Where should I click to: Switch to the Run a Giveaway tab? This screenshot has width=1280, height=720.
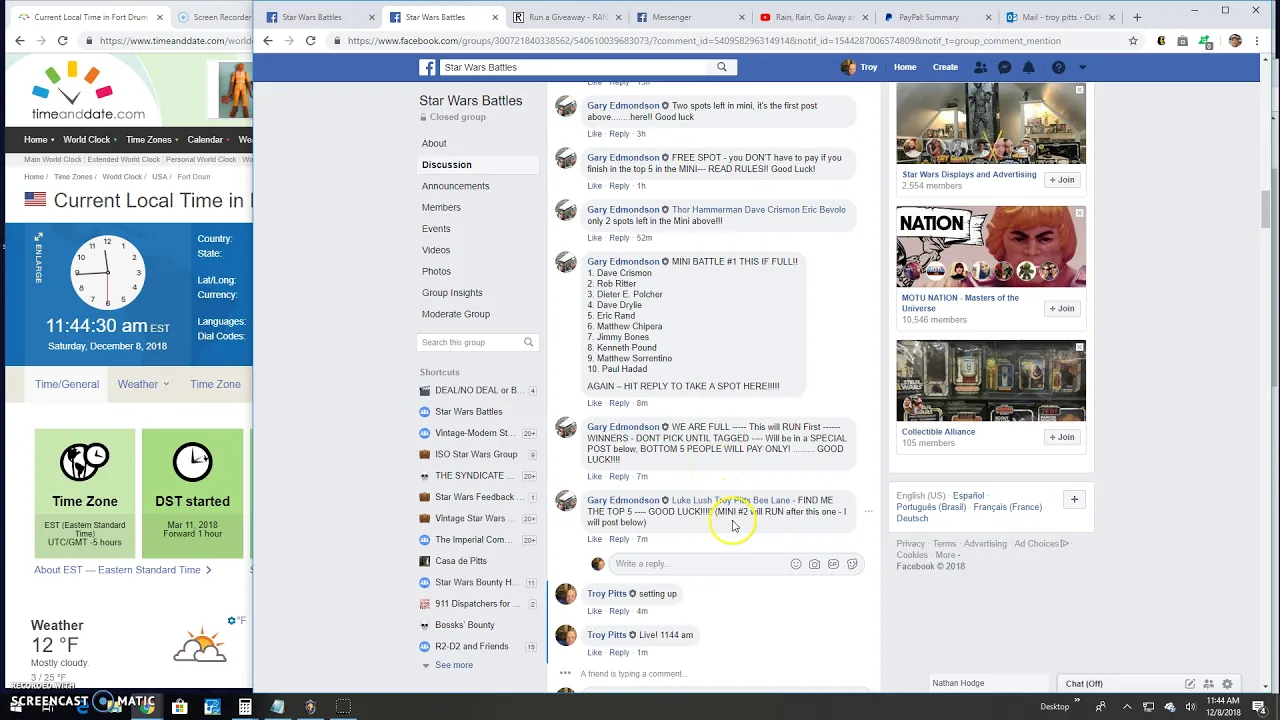566,17
